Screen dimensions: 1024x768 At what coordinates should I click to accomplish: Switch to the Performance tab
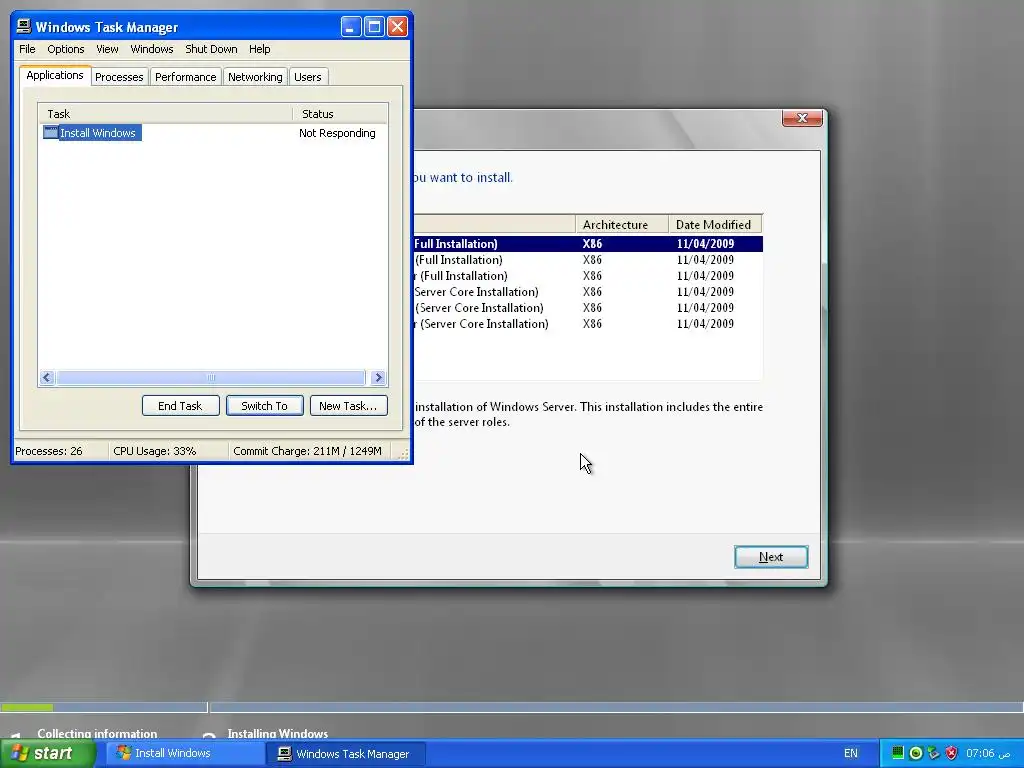(185, 77)
